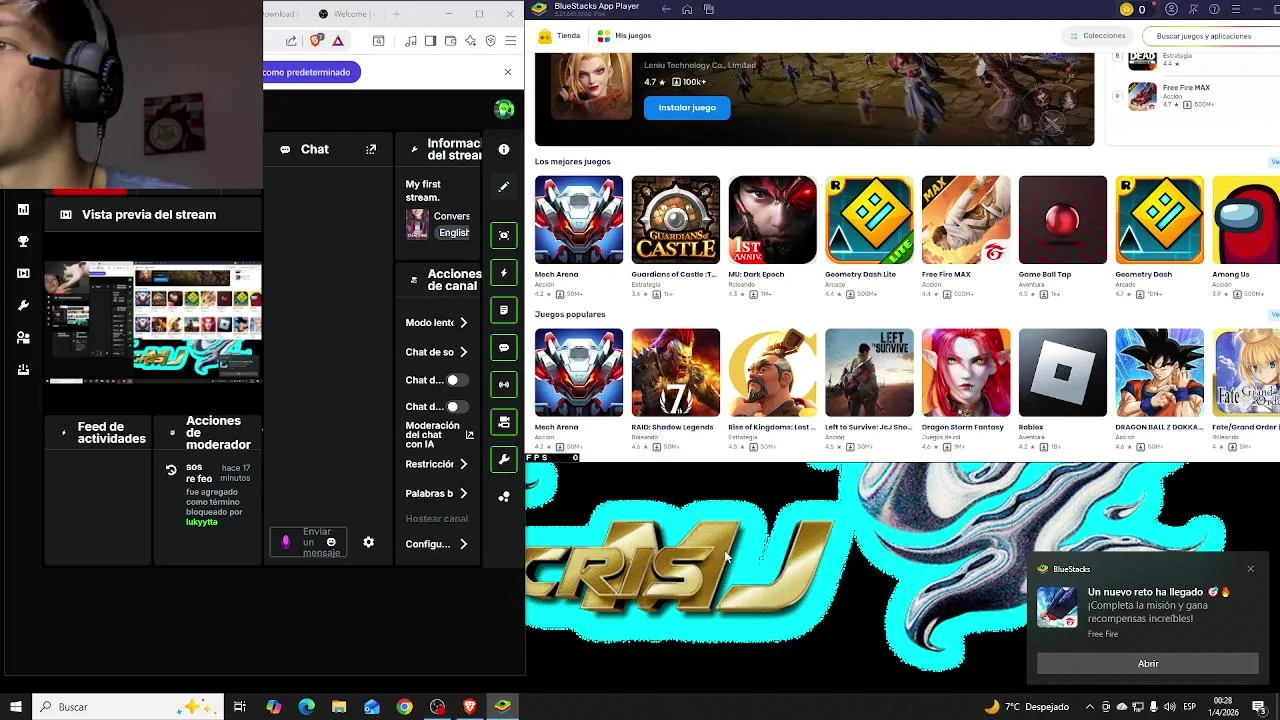Expand 'Palabras b' option

(437, 493)
